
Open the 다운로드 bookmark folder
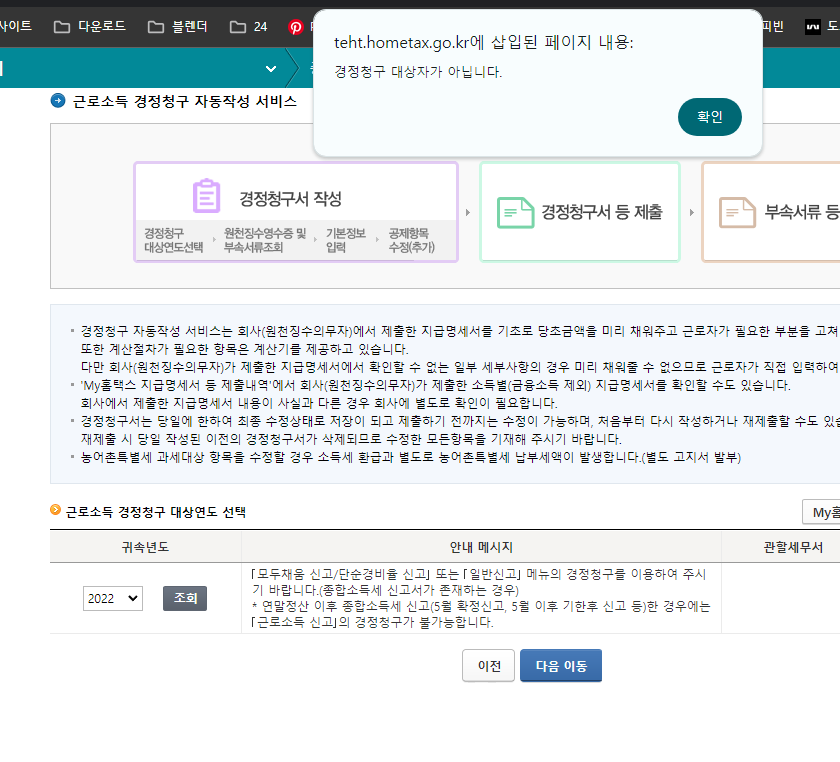pos(90,26)
